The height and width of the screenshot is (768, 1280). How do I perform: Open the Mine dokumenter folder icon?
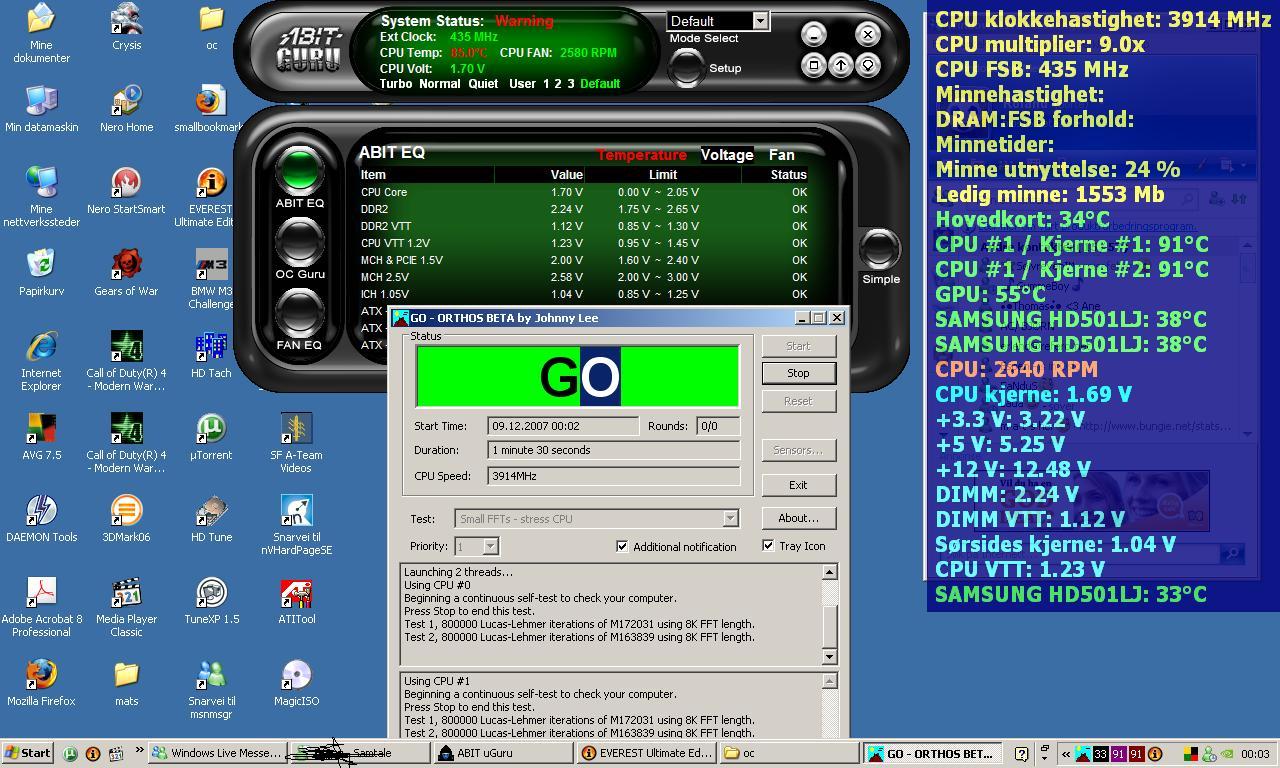coord(41,33)
